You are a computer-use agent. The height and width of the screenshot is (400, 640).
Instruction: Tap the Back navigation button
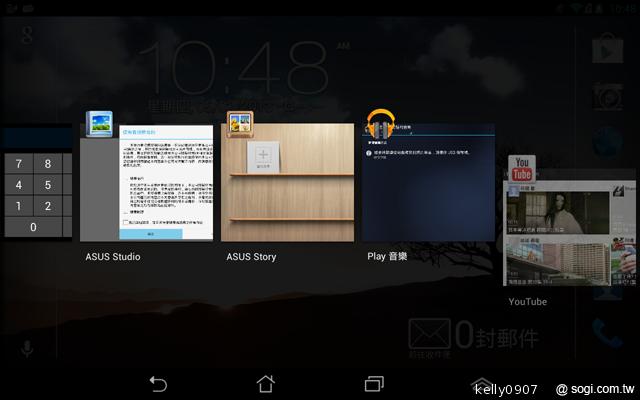click(x=158, y=384)
